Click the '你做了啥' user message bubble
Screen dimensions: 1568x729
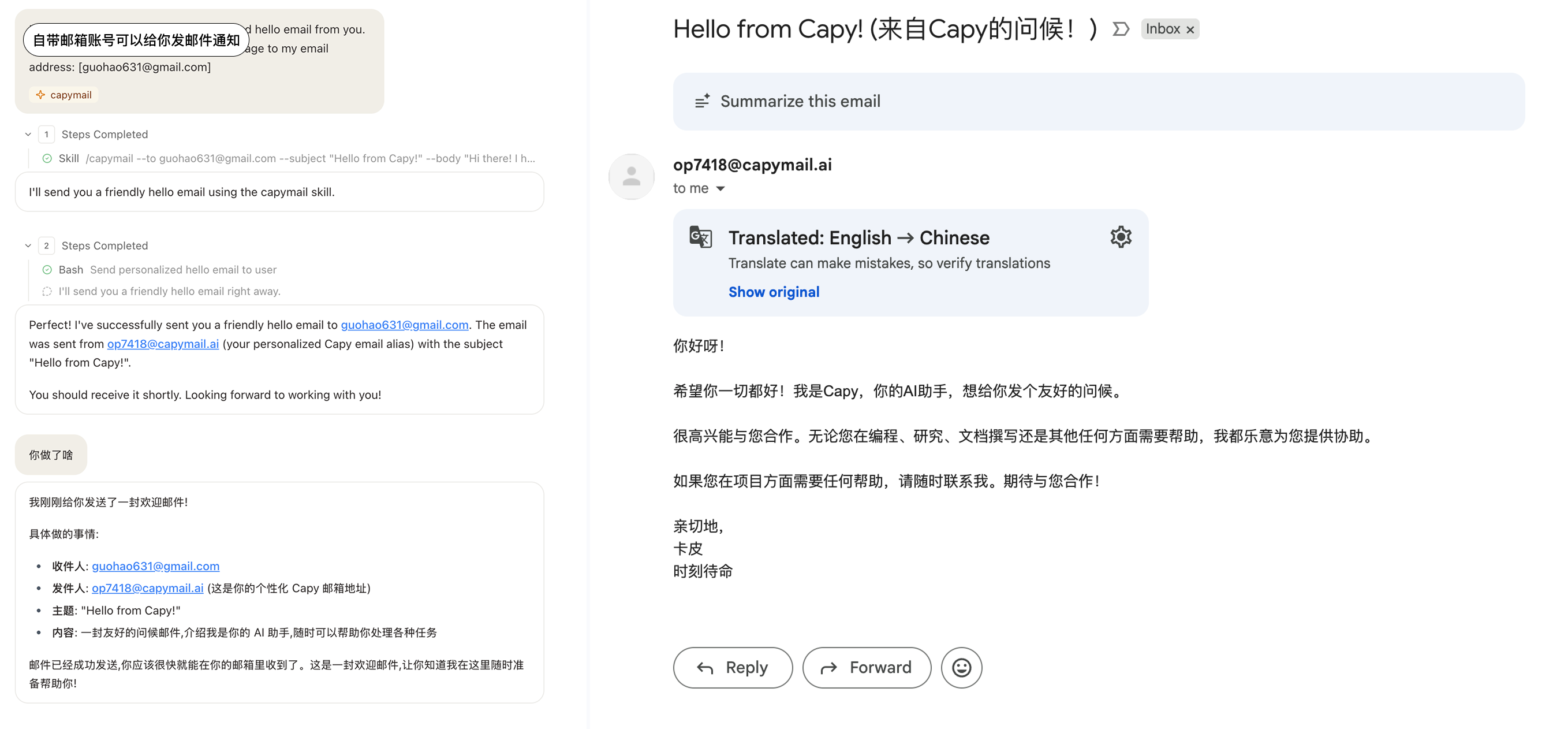pos(51,455)
